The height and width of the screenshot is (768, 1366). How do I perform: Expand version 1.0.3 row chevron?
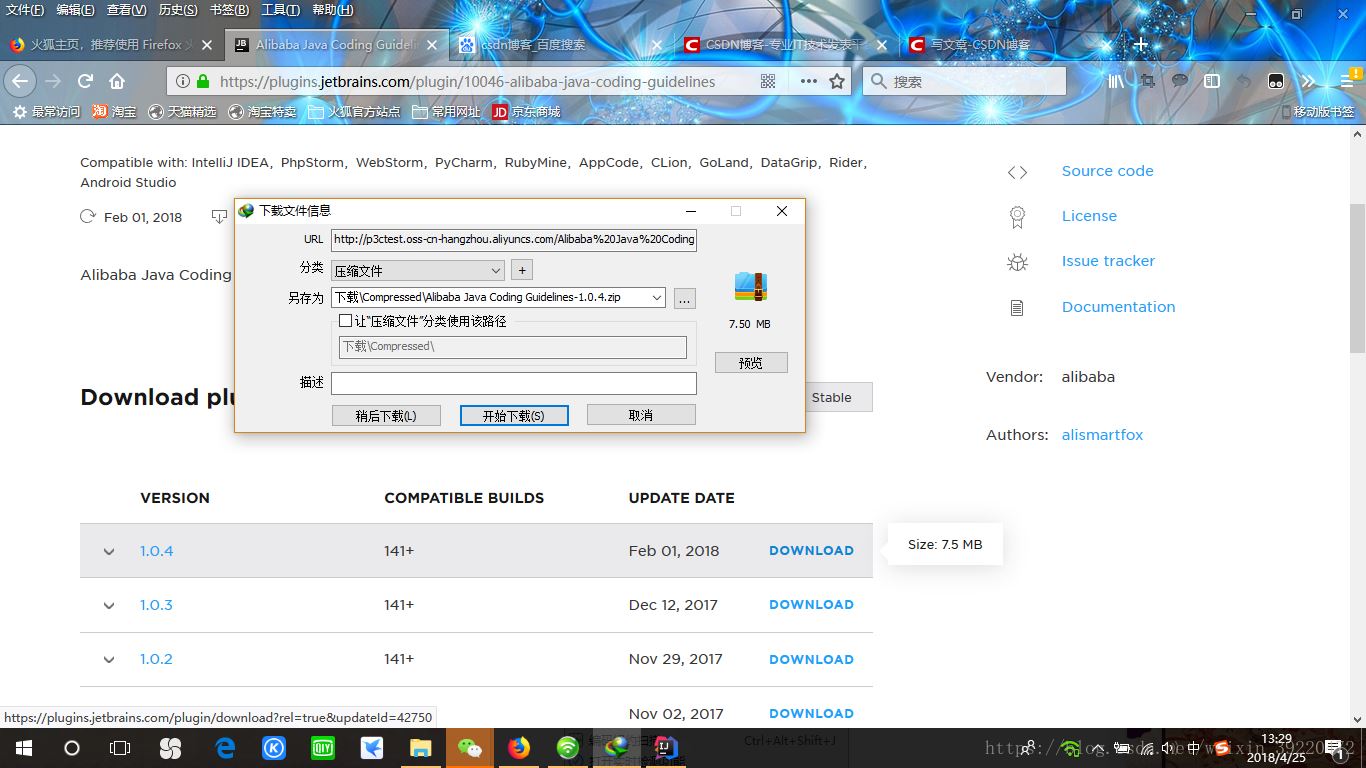click(109, 605)
